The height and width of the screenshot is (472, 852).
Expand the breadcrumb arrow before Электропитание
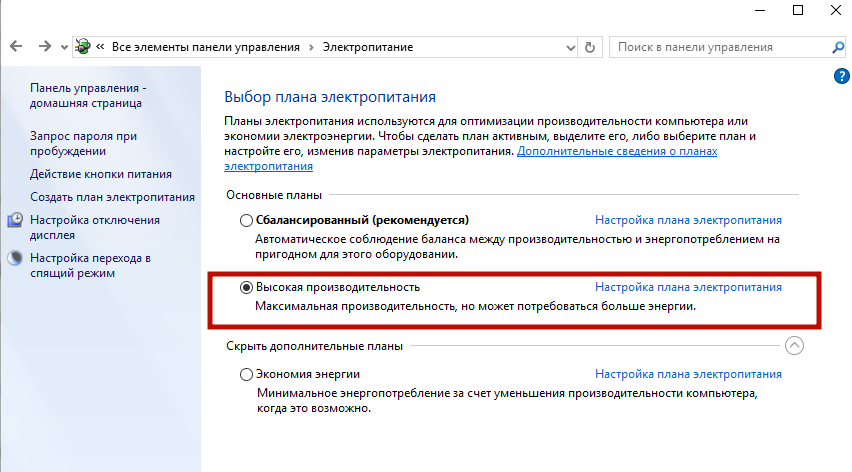tap(311, 47)
